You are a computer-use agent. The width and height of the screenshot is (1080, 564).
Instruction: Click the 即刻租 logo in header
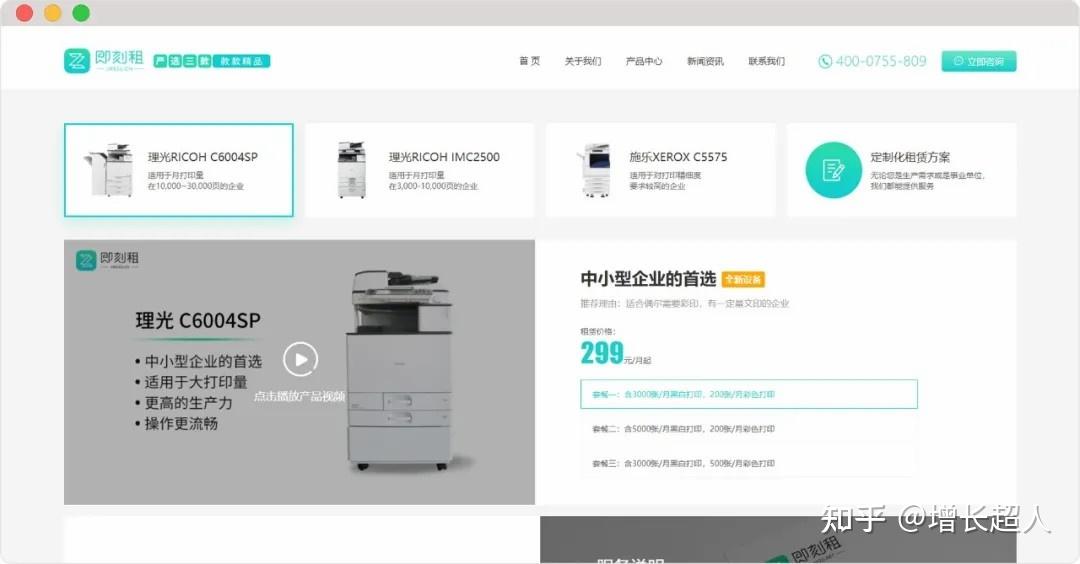click(104, 61)
